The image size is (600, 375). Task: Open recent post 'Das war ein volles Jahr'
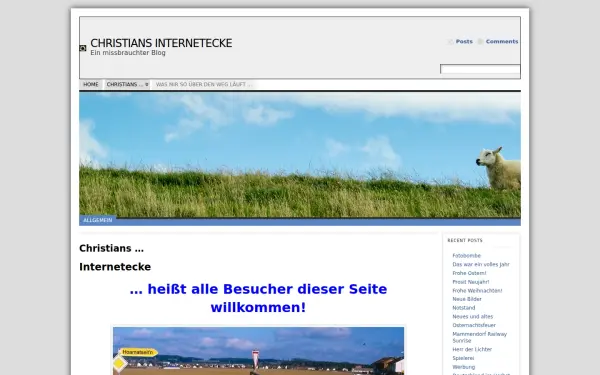pos(481,264)
